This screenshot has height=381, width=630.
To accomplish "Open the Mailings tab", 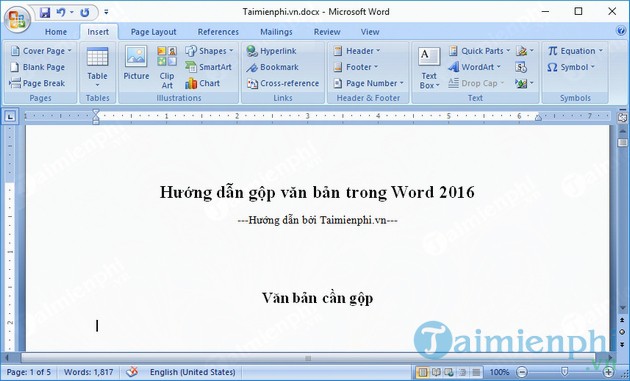I will [276, 32].
